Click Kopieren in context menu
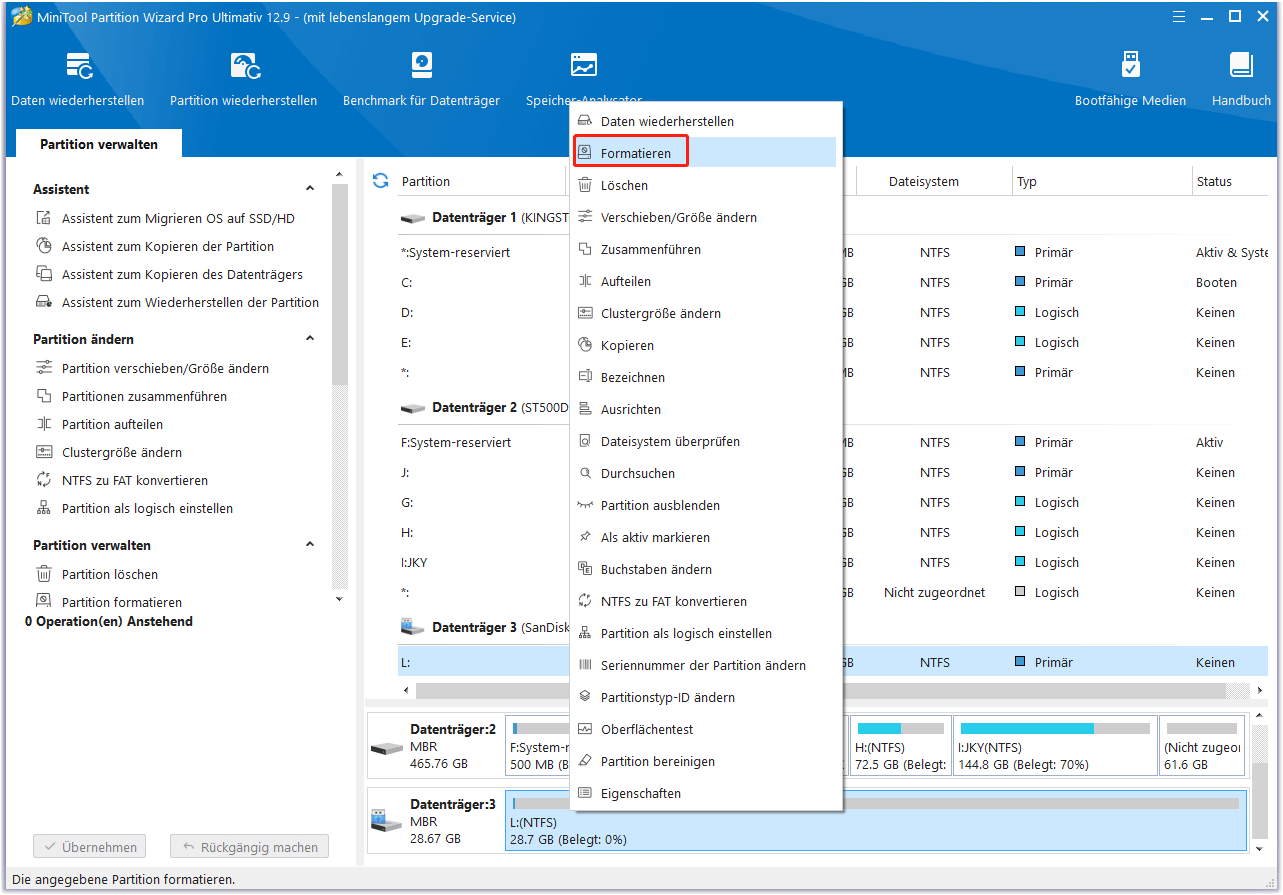Image resolution: width=1283 pixels, height=895 pixels. pos(704,345)
